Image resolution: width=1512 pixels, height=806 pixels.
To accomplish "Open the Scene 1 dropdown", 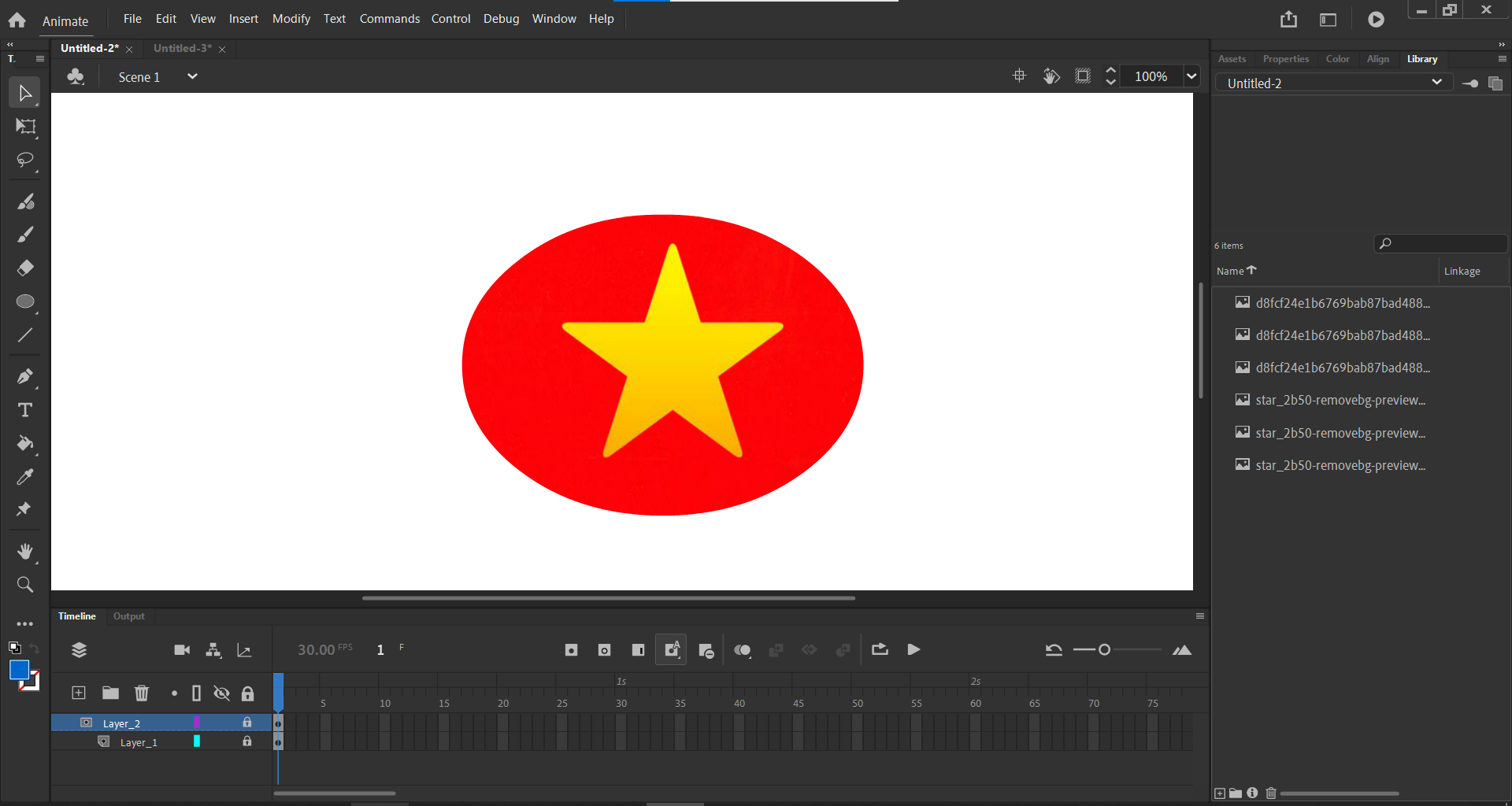I will click(192, 76).
